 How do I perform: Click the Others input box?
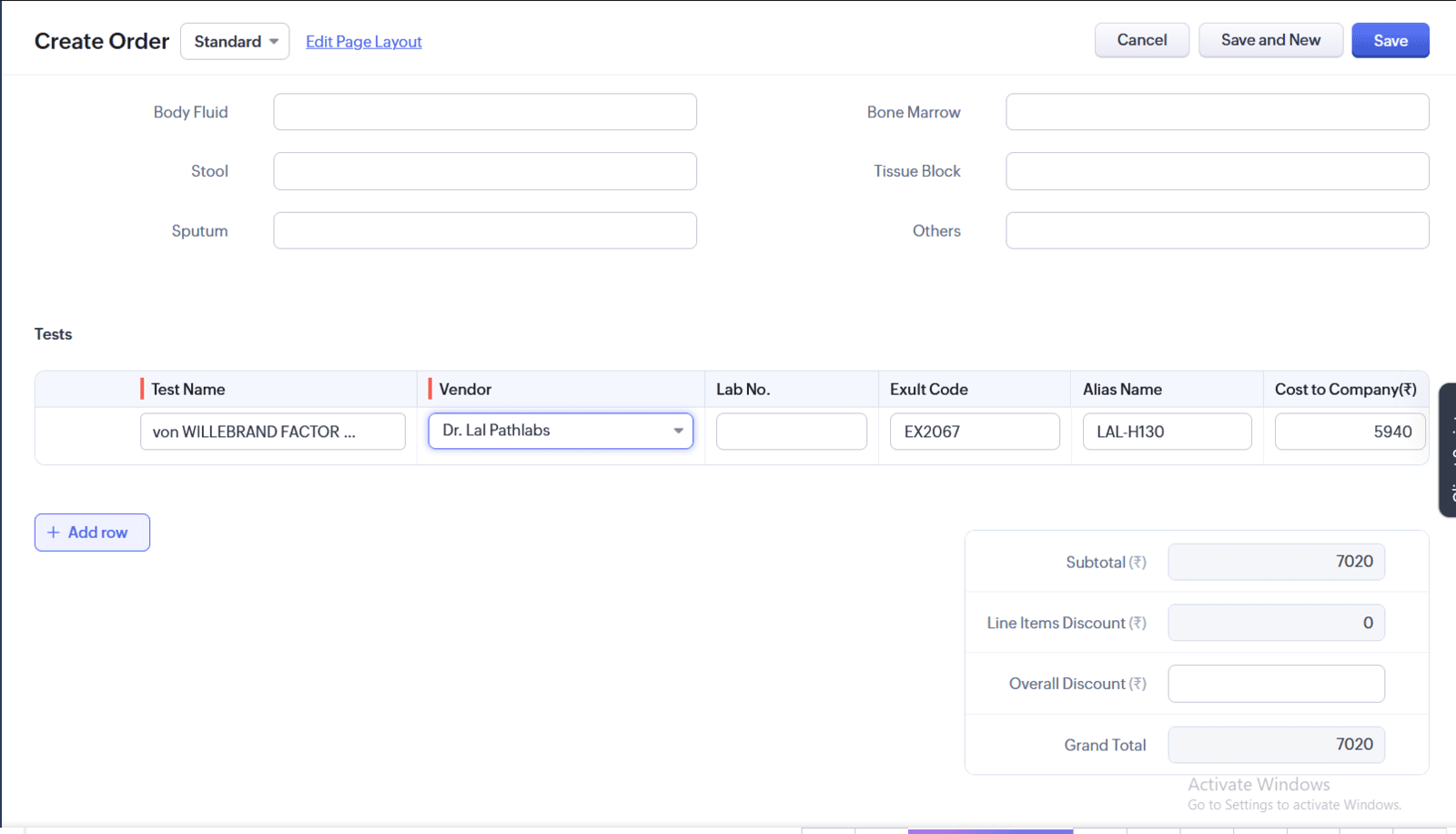tap(1216, 231)
